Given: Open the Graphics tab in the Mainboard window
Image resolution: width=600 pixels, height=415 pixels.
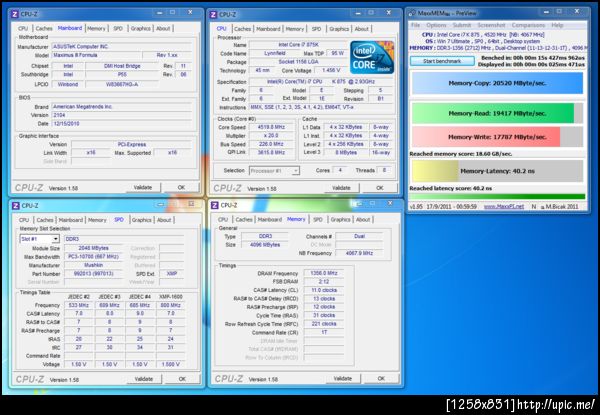Looking at the screenshot, I should click(x=140, y=29).
